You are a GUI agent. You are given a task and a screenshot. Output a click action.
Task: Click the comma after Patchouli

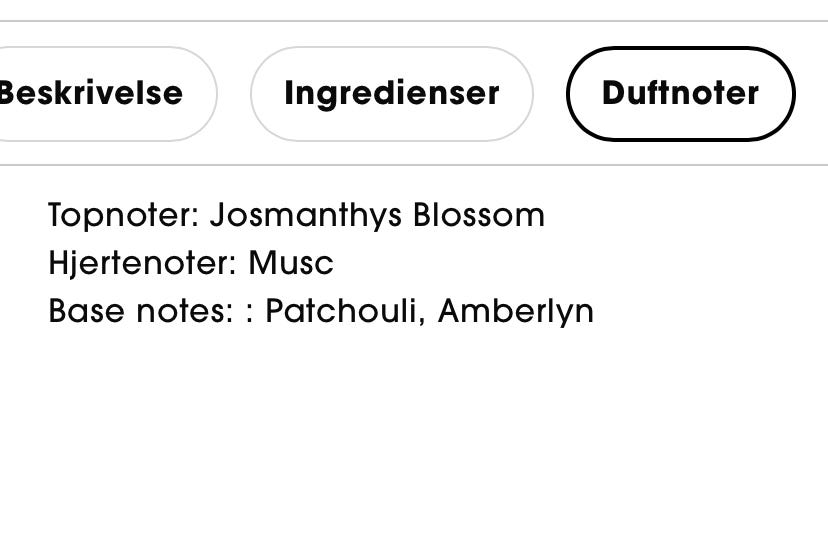click(x=425, y=320)
